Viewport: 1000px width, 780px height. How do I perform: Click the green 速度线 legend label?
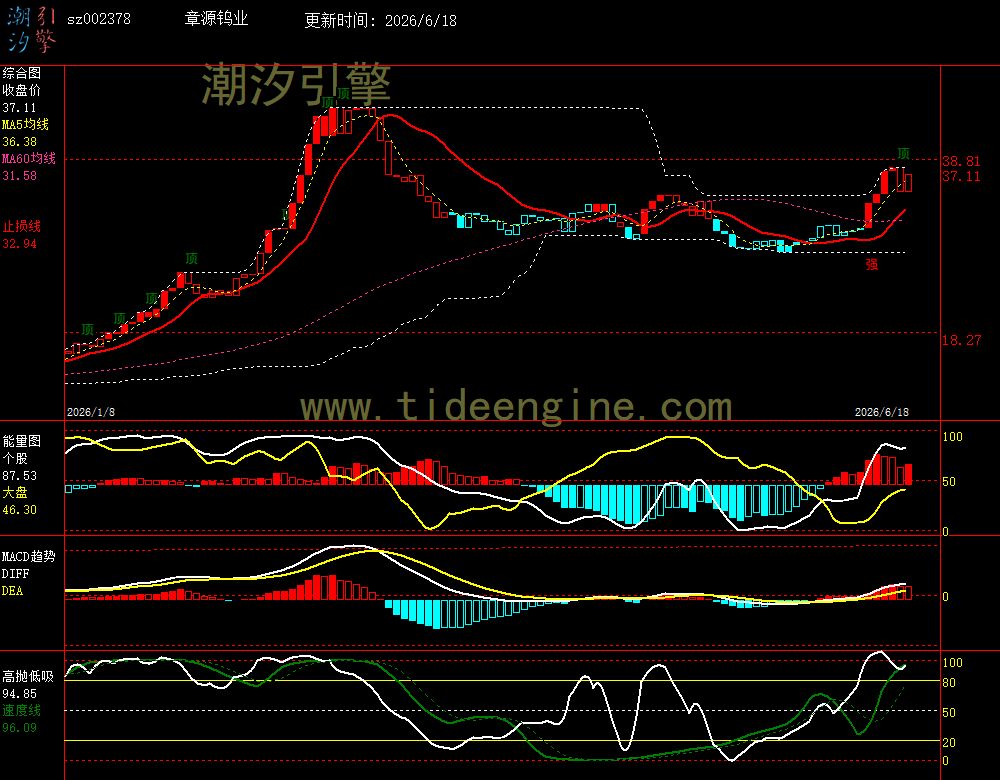point(21,710)
